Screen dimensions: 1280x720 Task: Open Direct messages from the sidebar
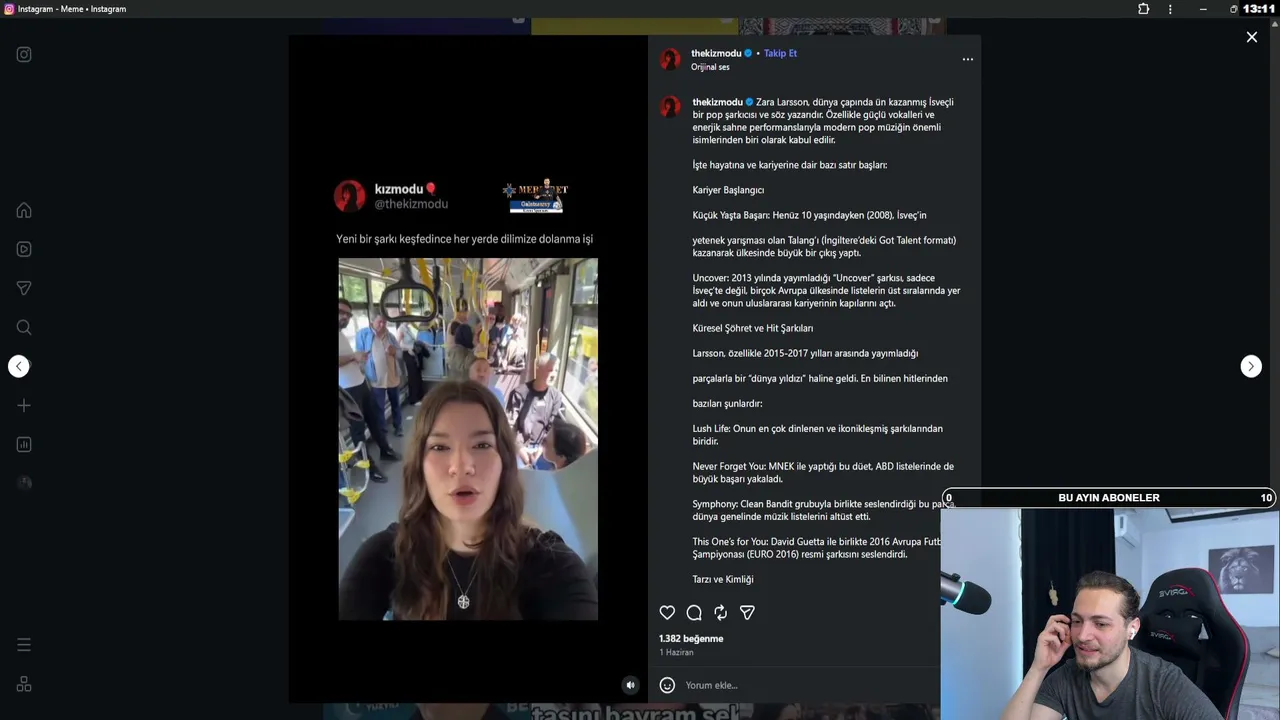click(x=24, y=288)
